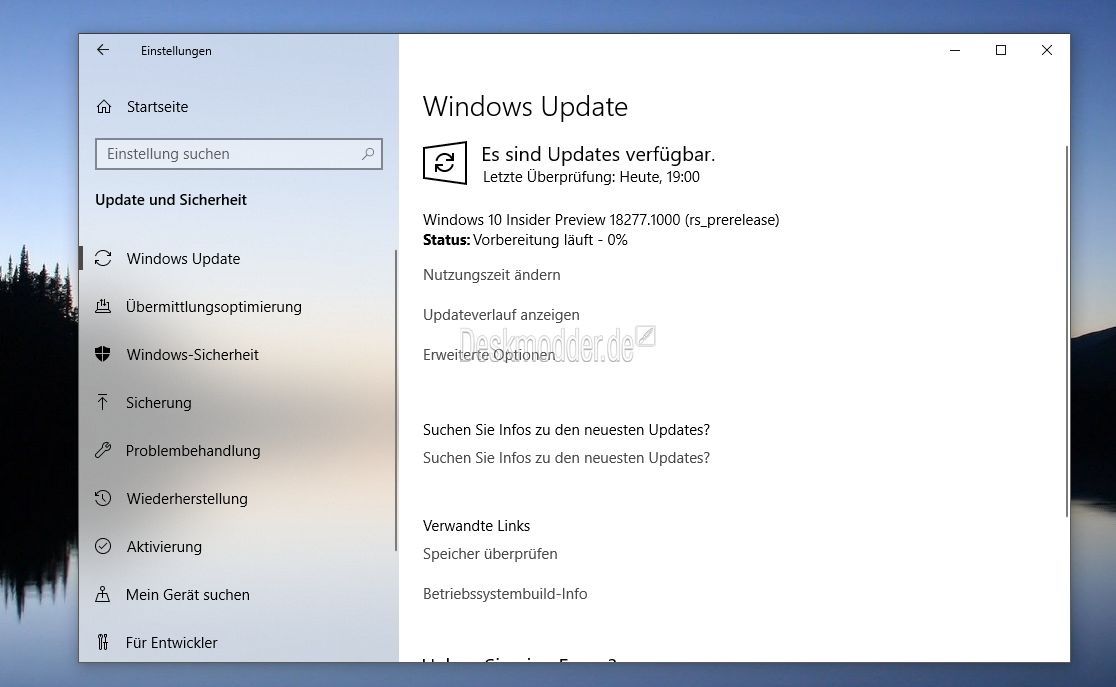Open the Mein Gerät suchen section
The width and height of the screenshot is (1116, 687).
tap(187, 595)
